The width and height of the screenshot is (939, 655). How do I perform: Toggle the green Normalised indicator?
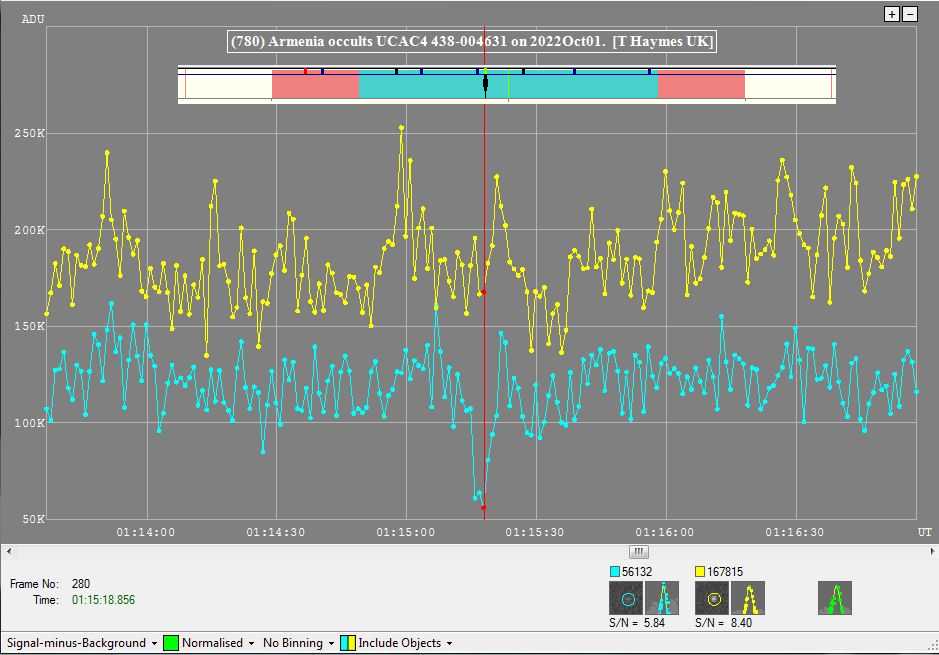pos(170,643)
